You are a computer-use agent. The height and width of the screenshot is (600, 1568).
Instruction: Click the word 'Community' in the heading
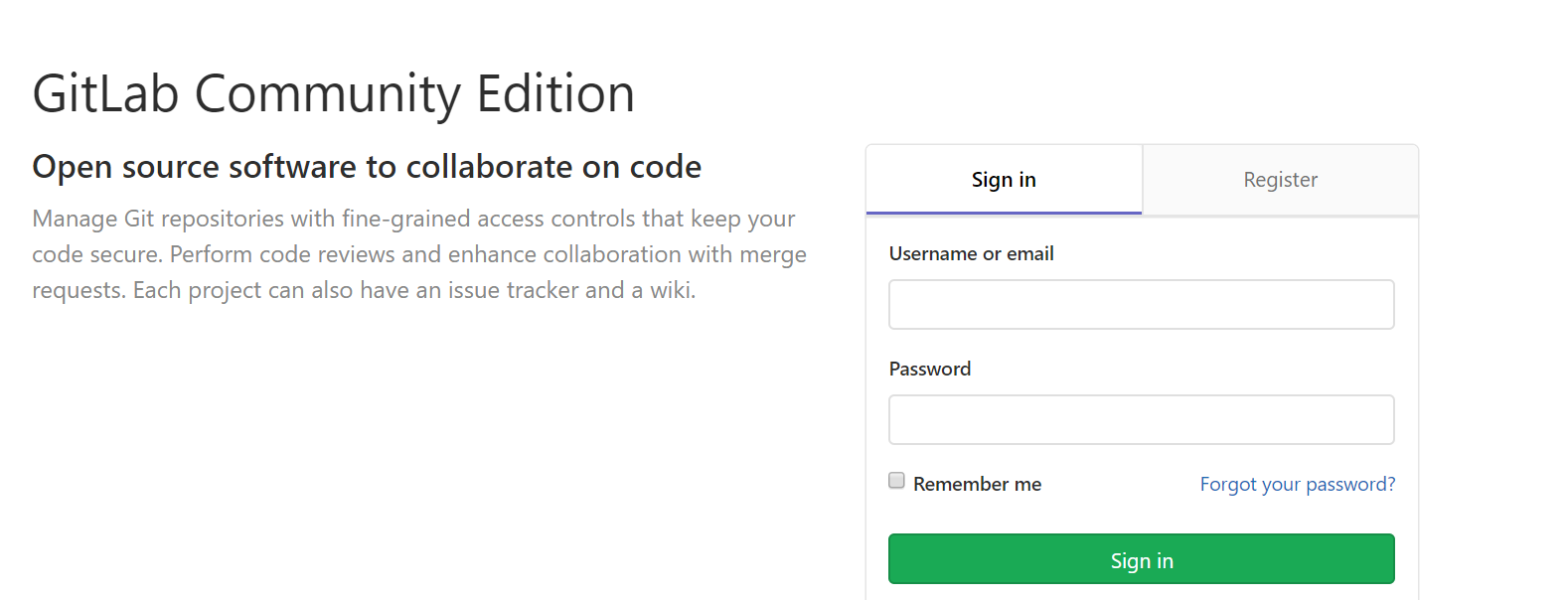327,94
